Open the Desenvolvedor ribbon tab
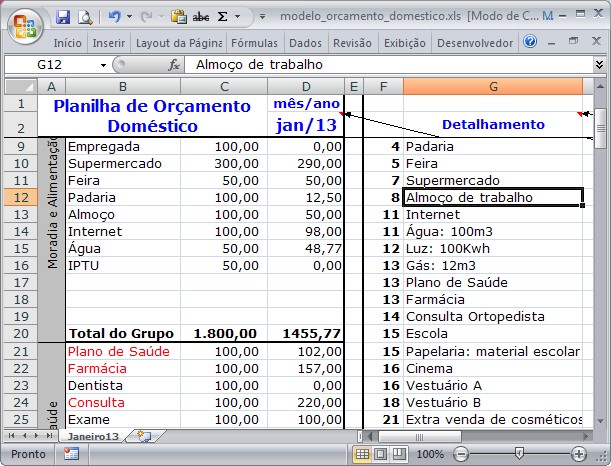Screen dimensions: 611x466 (x=475, y=43)
